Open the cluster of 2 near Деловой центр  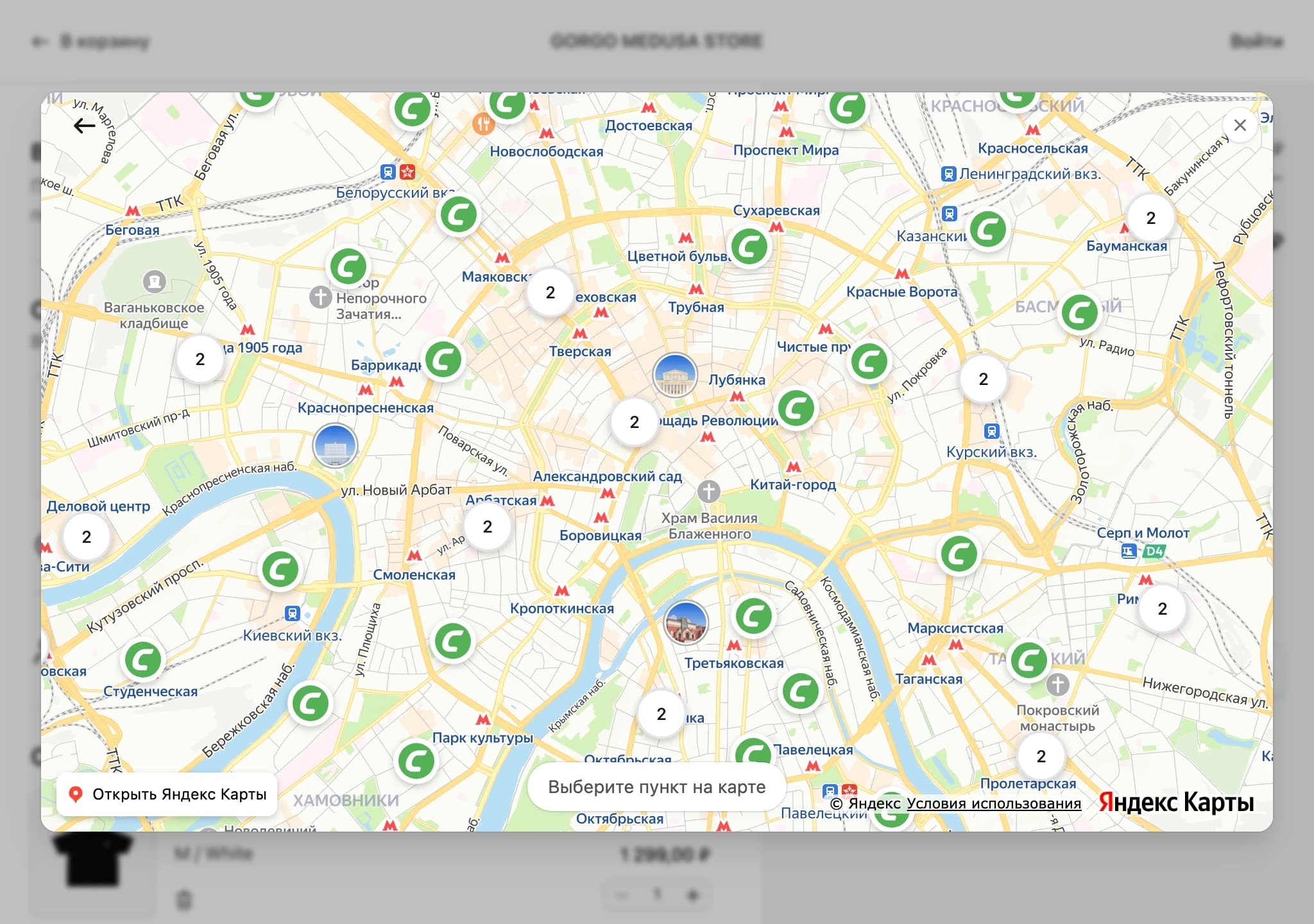tap(87, 537)
